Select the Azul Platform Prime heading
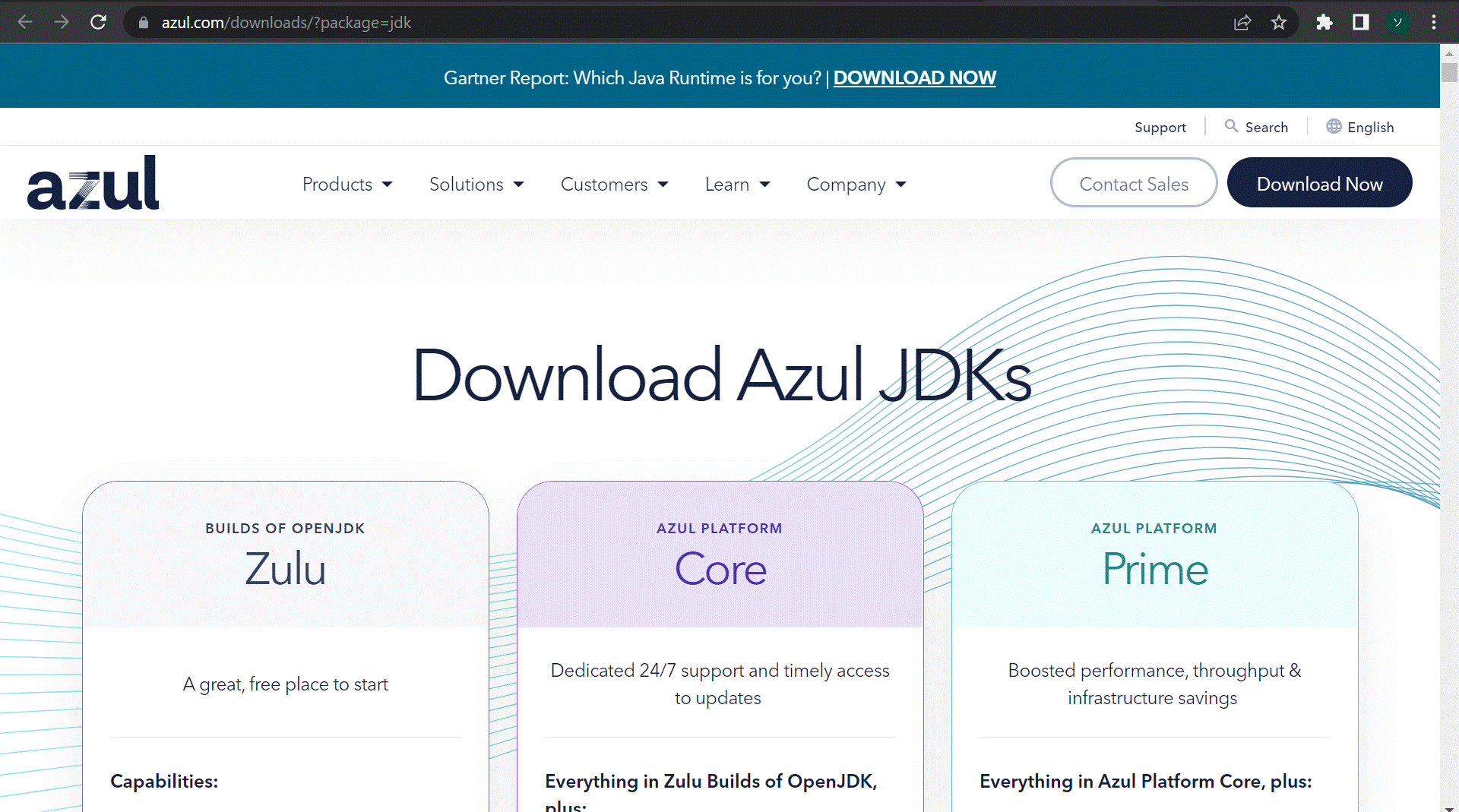 1154,570
